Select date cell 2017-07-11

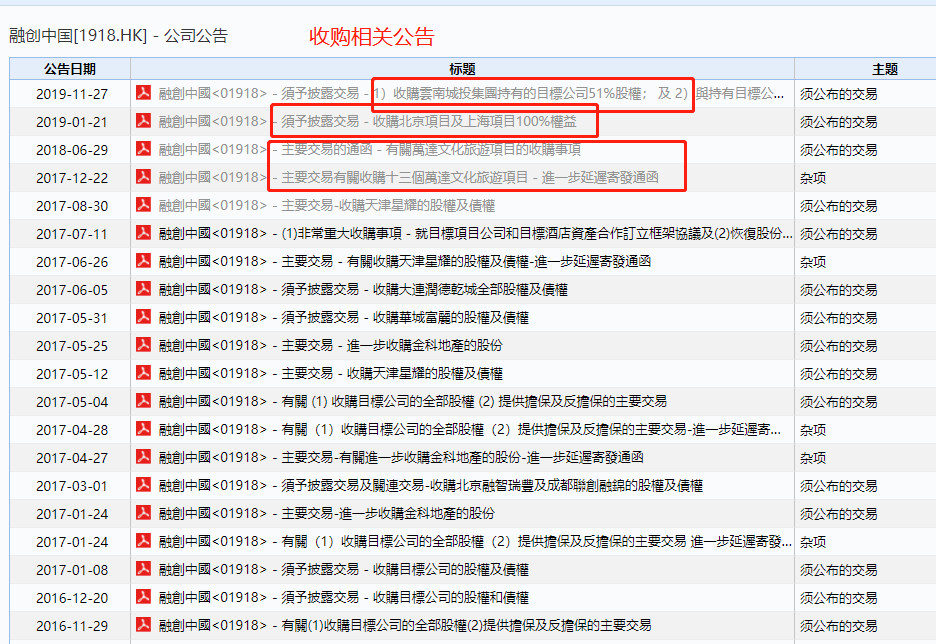pos(72,234)
